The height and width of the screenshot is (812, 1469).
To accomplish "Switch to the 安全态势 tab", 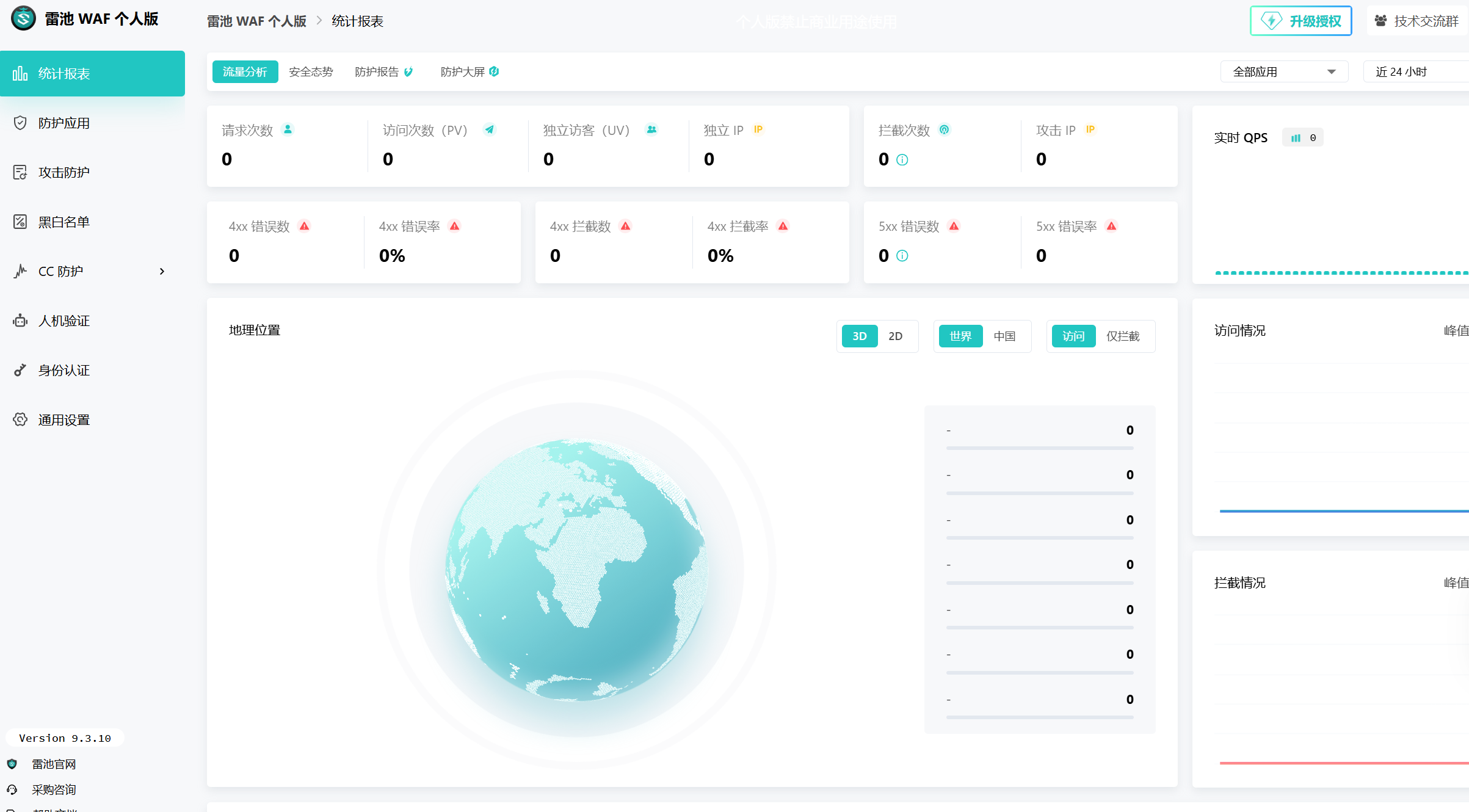I will click(x=311, y=71).
